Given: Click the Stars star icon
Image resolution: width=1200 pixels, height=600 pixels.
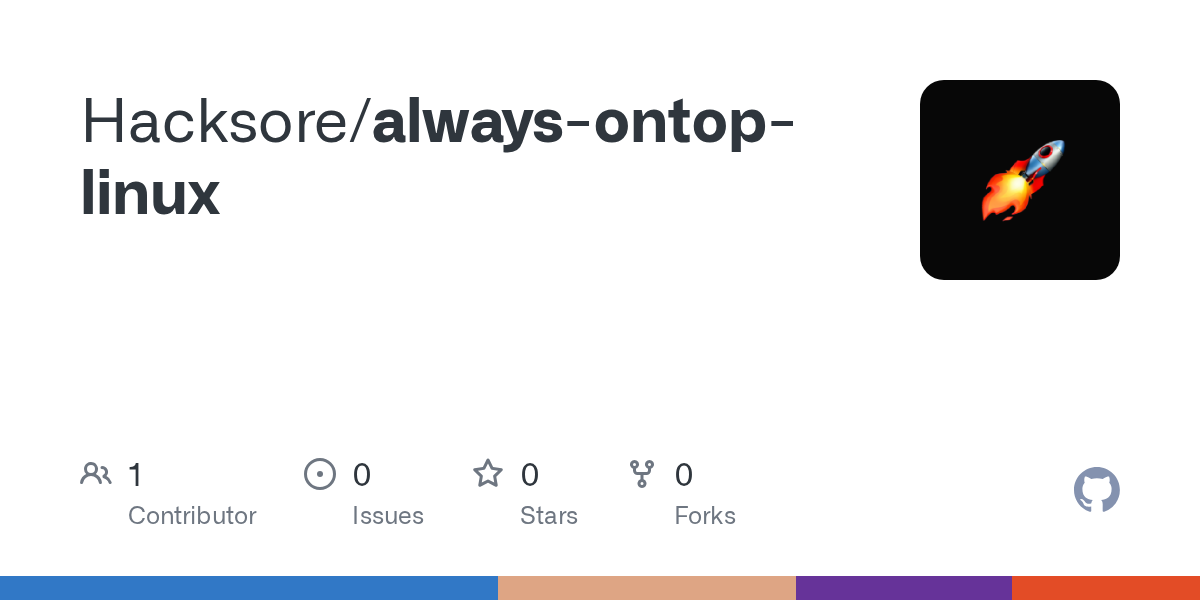Looking at the screenshot, I should coord(488,474).
